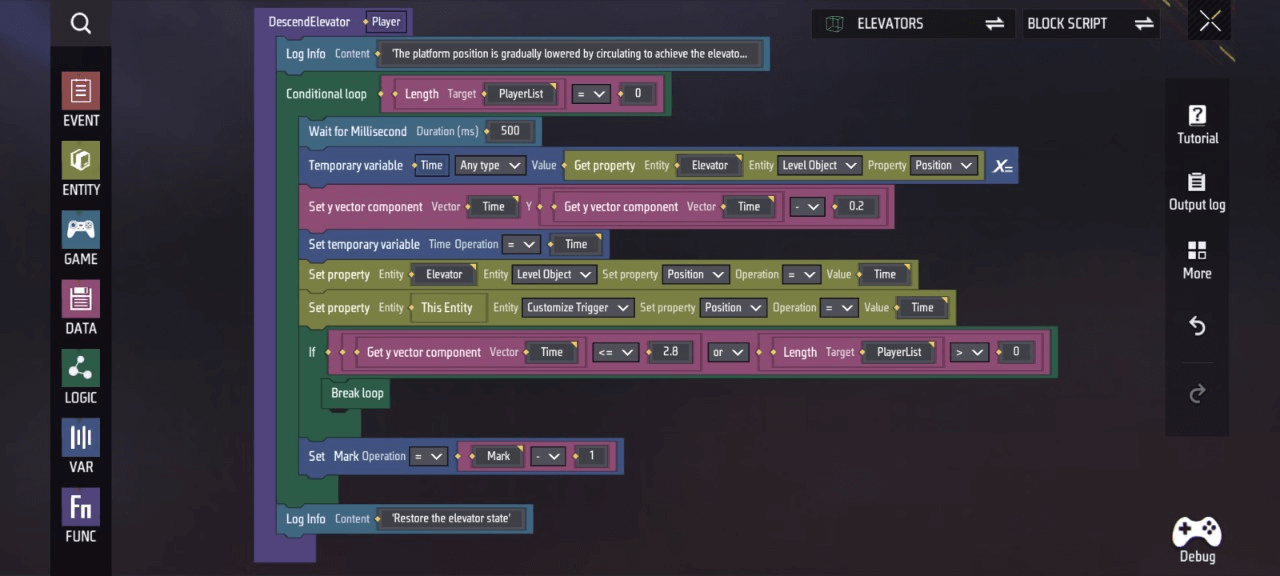Change the 'or' logical operator dropdown

coord(728,352)
